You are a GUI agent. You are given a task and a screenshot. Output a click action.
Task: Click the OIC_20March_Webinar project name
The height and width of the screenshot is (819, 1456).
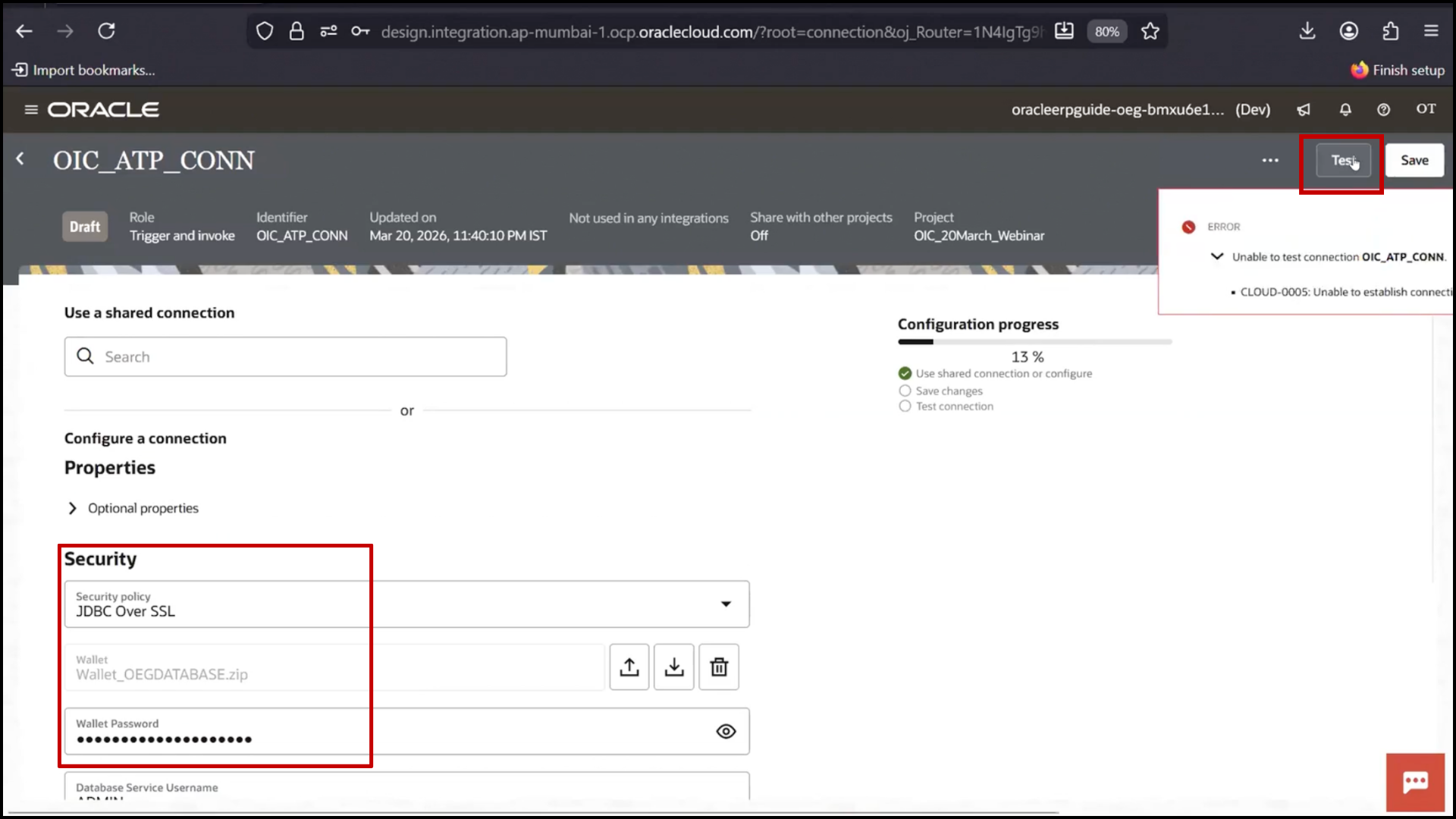(x=979, y=236)
